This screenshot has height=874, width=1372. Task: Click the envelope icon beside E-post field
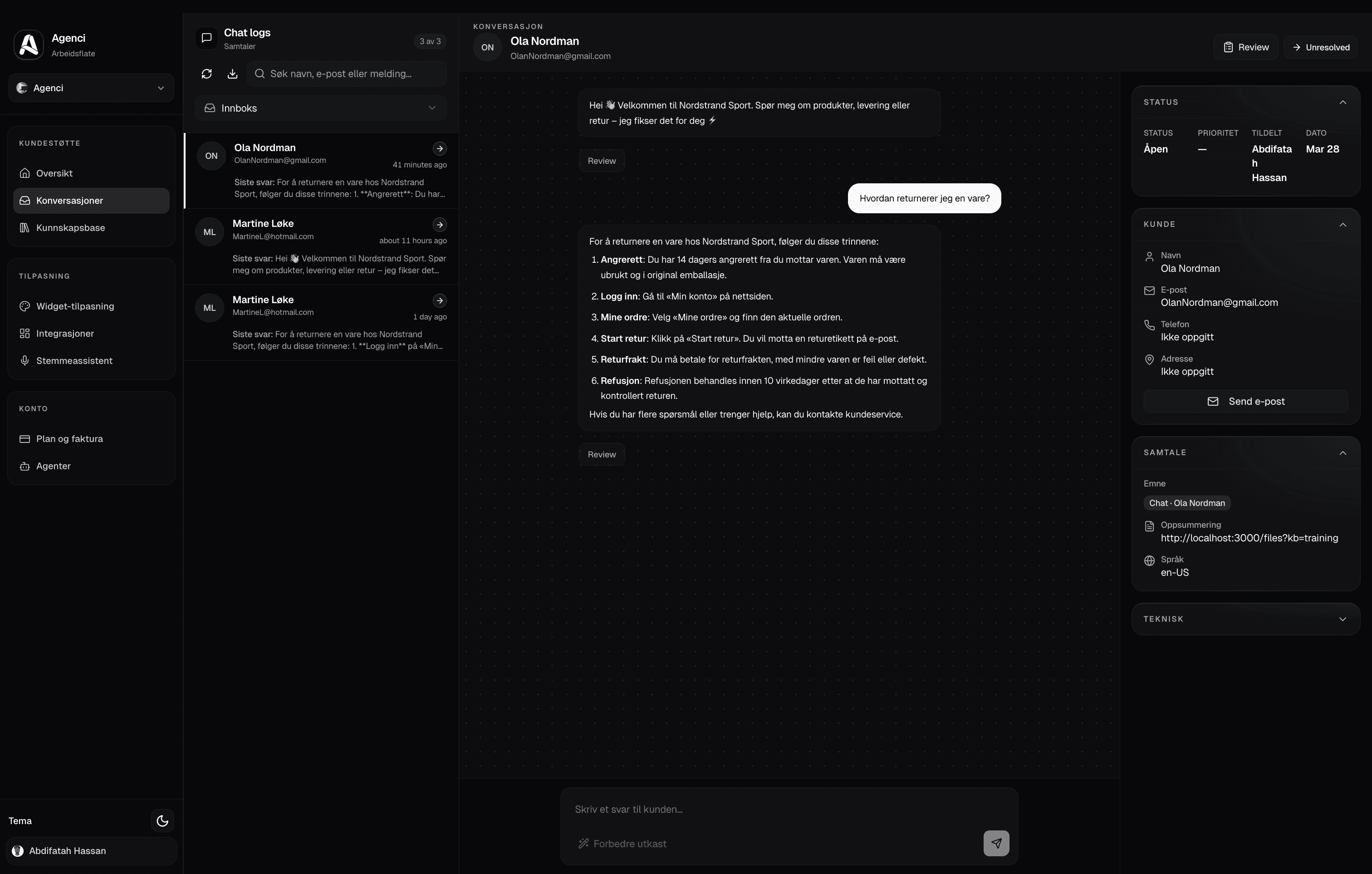1149,290
